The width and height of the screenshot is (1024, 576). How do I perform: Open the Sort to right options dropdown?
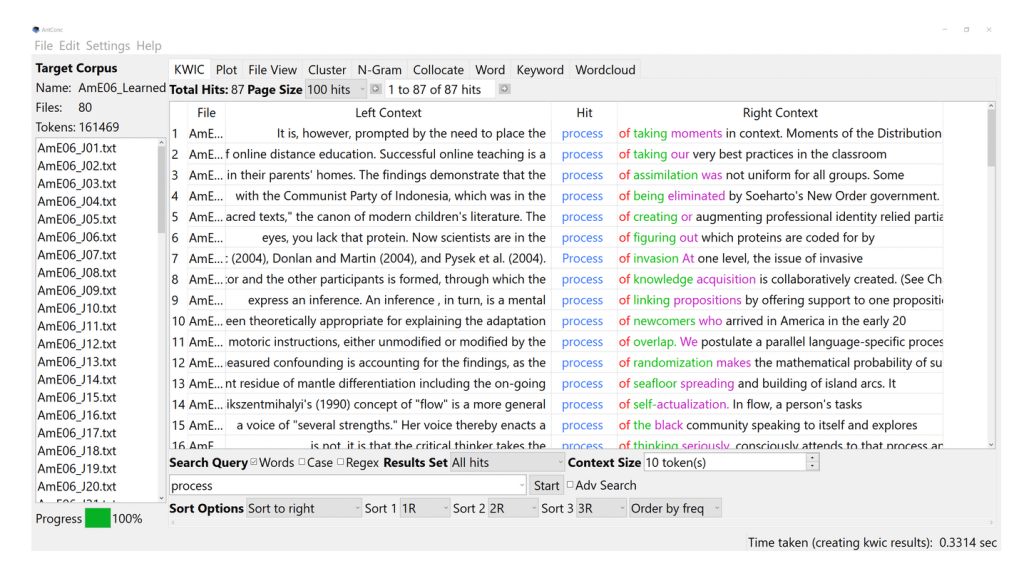(x=304, y=509)
